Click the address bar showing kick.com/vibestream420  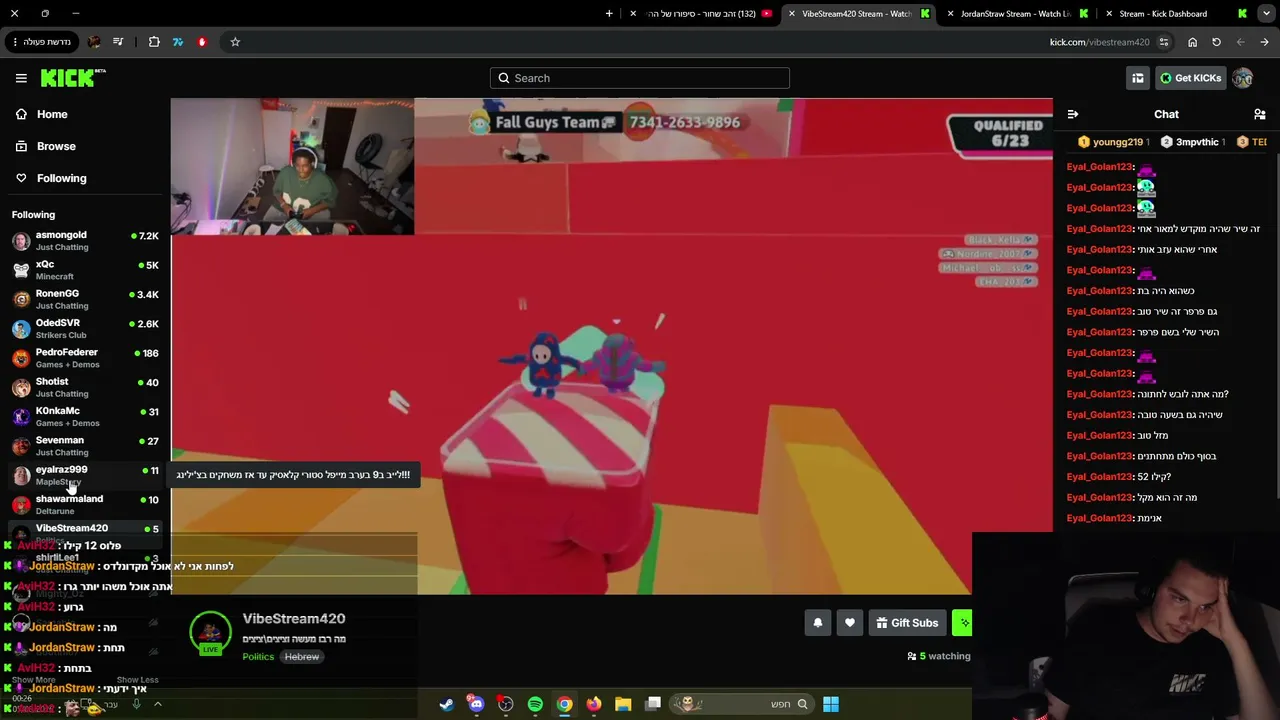[1099, 42]
